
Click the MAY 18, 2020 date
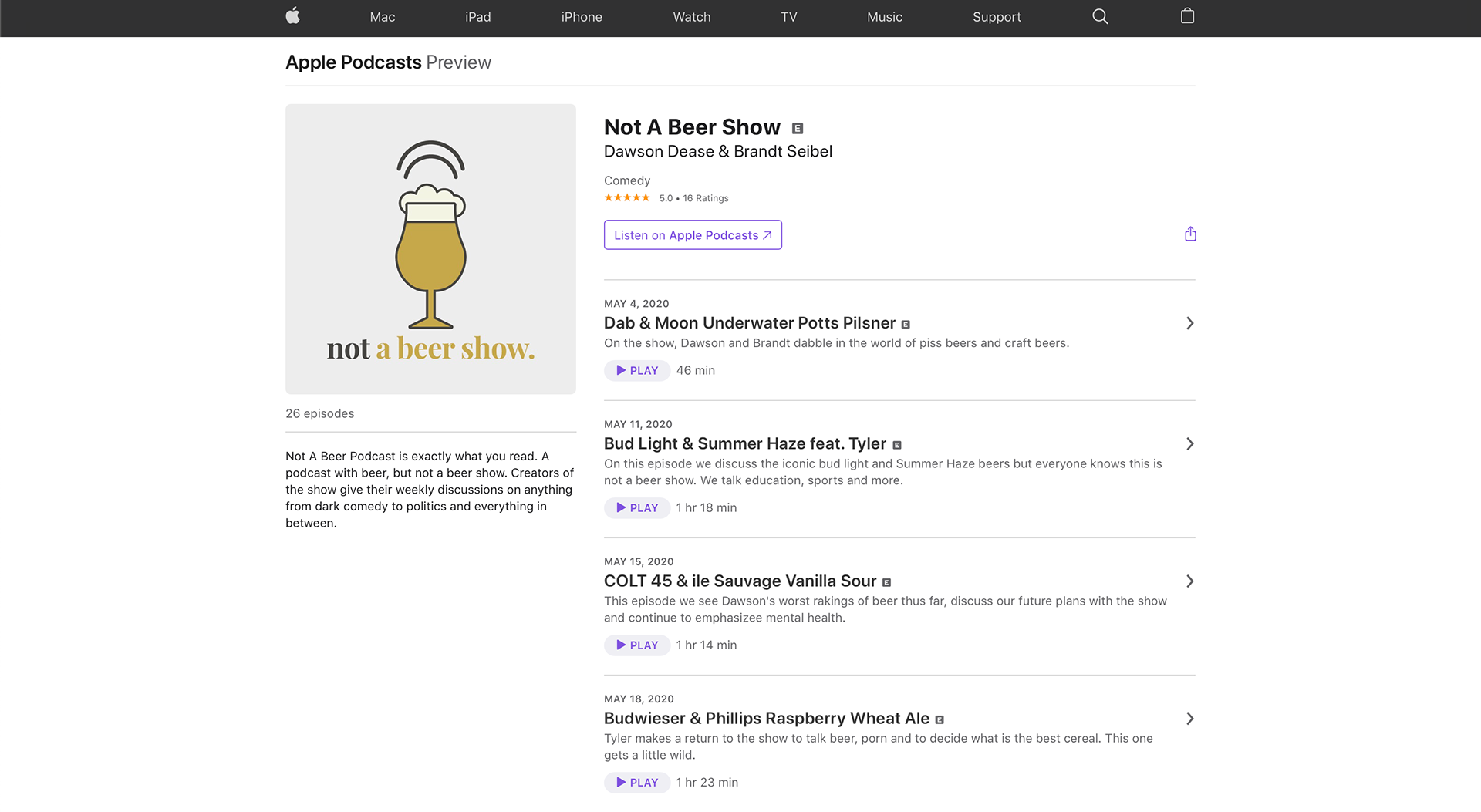[639, 699]
